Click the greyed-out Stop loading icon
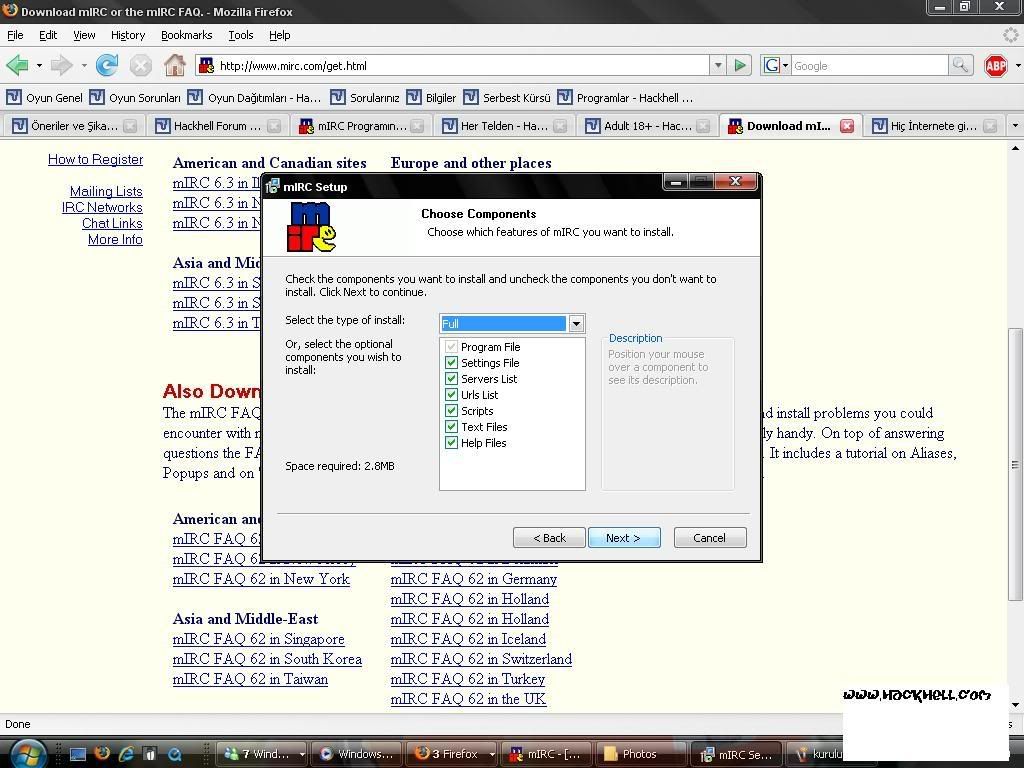This screenshot has width=1024, height=768. (140, 65)
